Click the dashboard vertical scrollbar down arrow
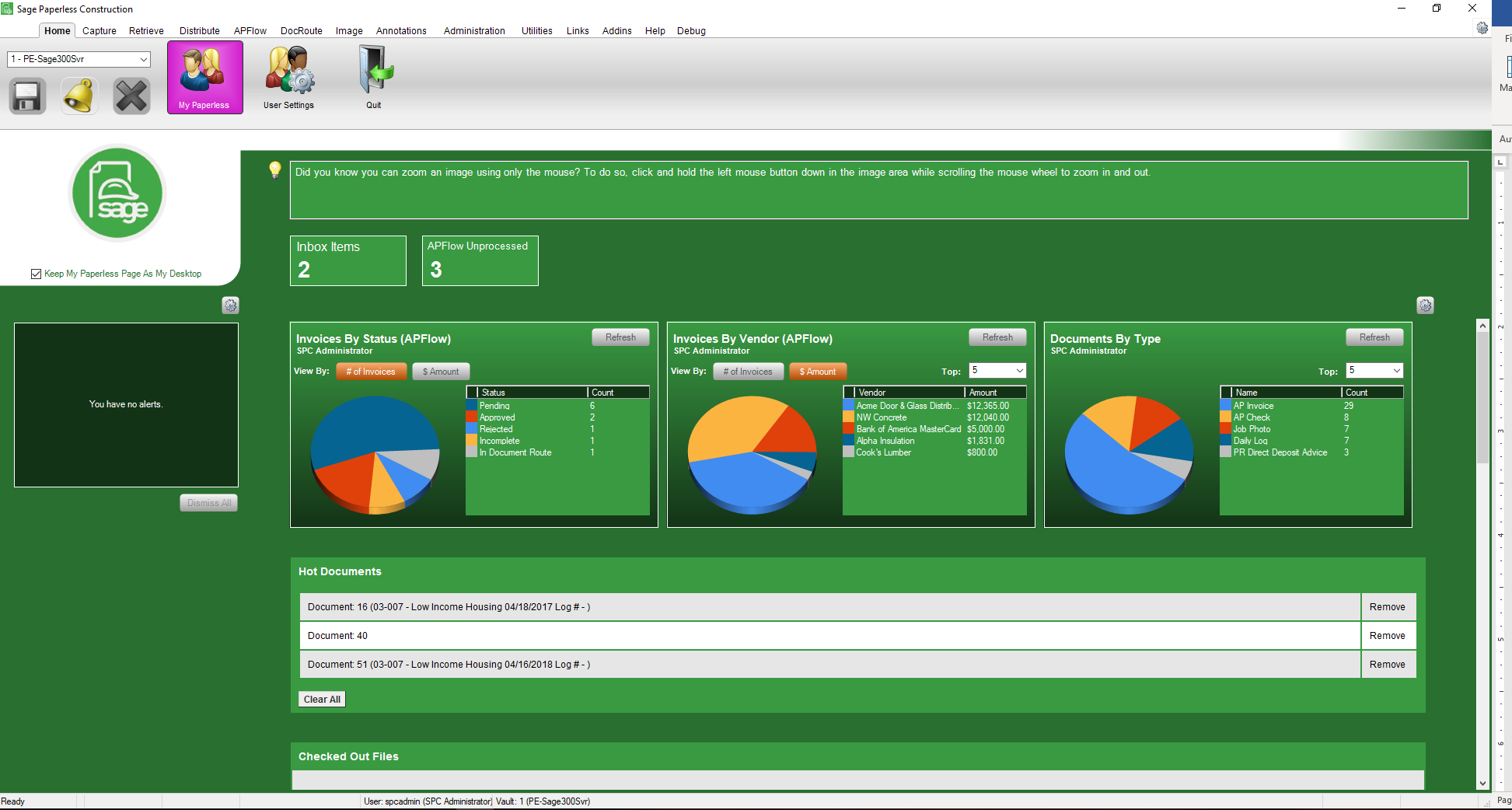1512x810 pixels. (x=1482, y=784)
